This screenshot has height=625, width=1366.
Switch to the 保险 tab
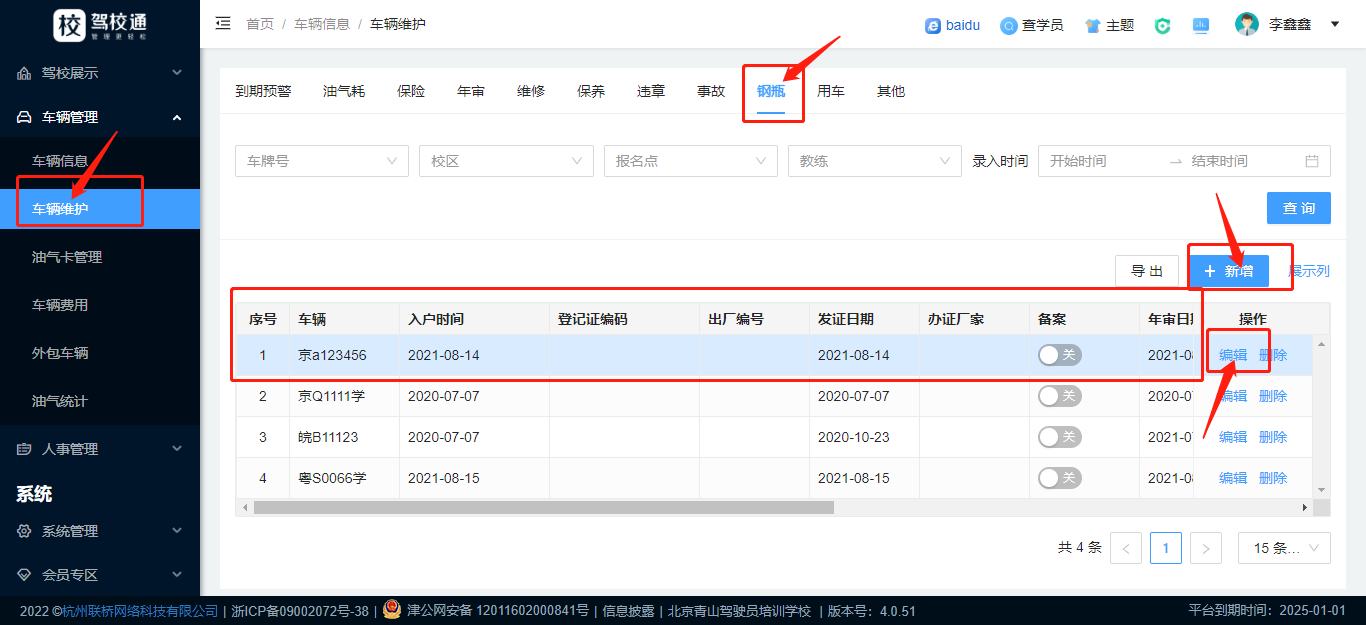411,91
